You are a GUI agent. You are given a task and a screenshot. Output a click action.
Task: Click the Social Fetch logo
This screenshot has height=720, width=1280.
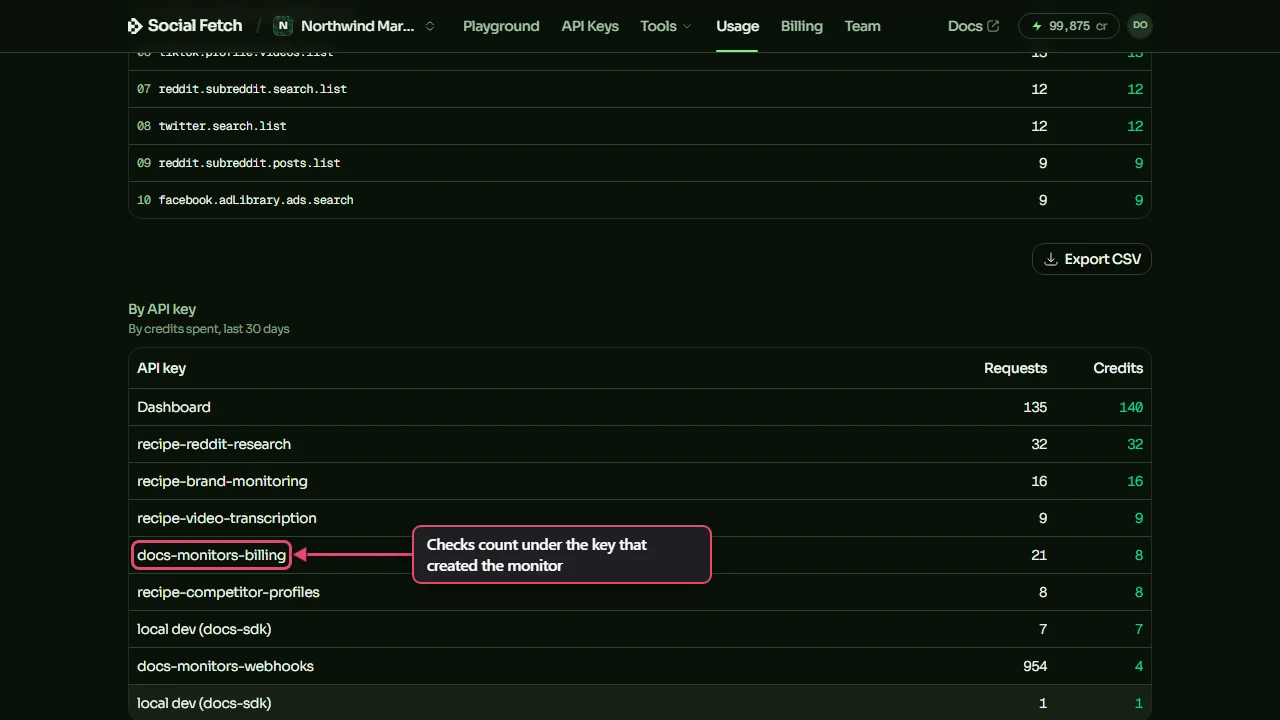click(185, 26)
